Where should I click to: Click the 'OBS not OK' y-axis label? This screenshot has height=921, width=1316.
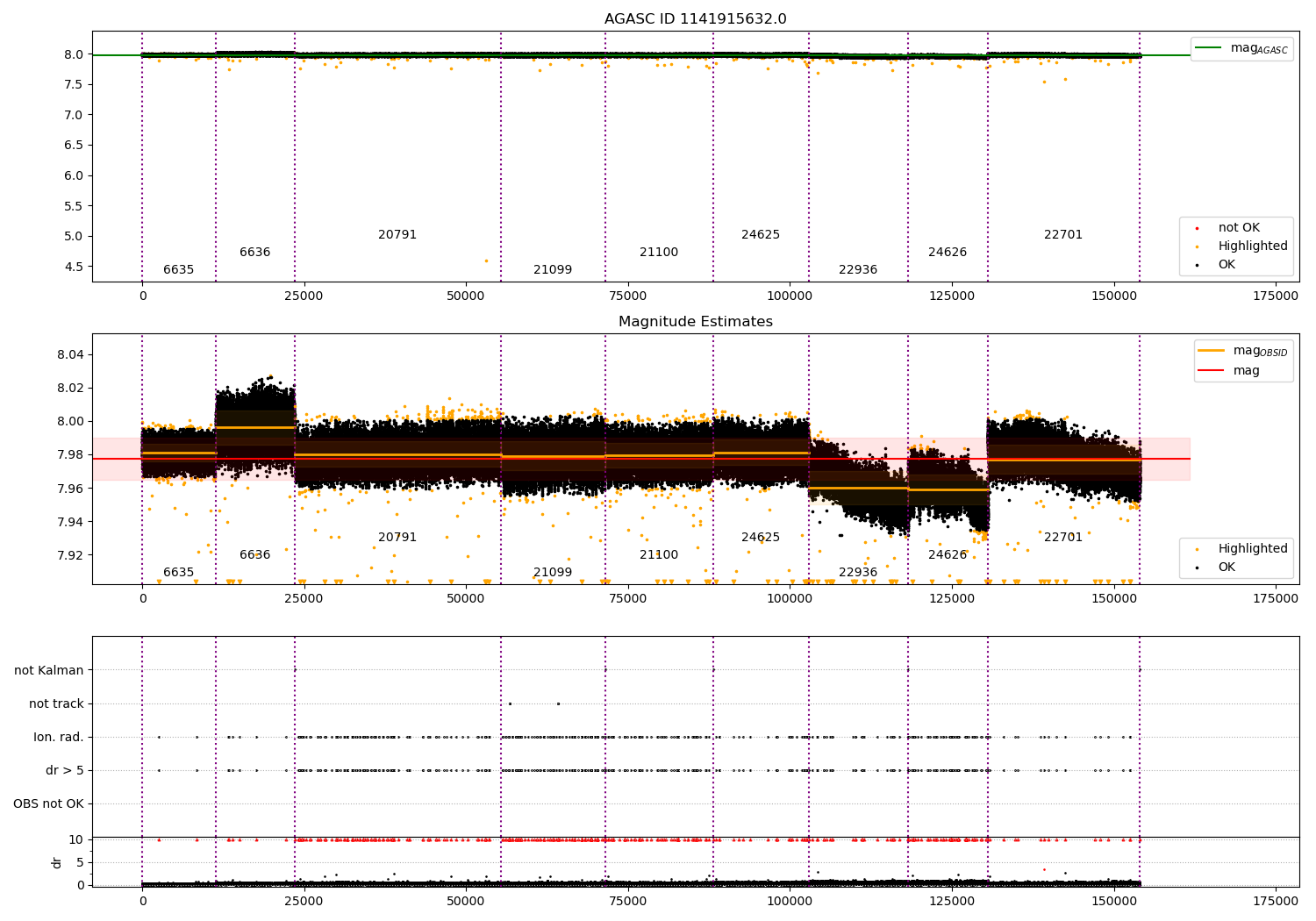(x=48, y=804)
